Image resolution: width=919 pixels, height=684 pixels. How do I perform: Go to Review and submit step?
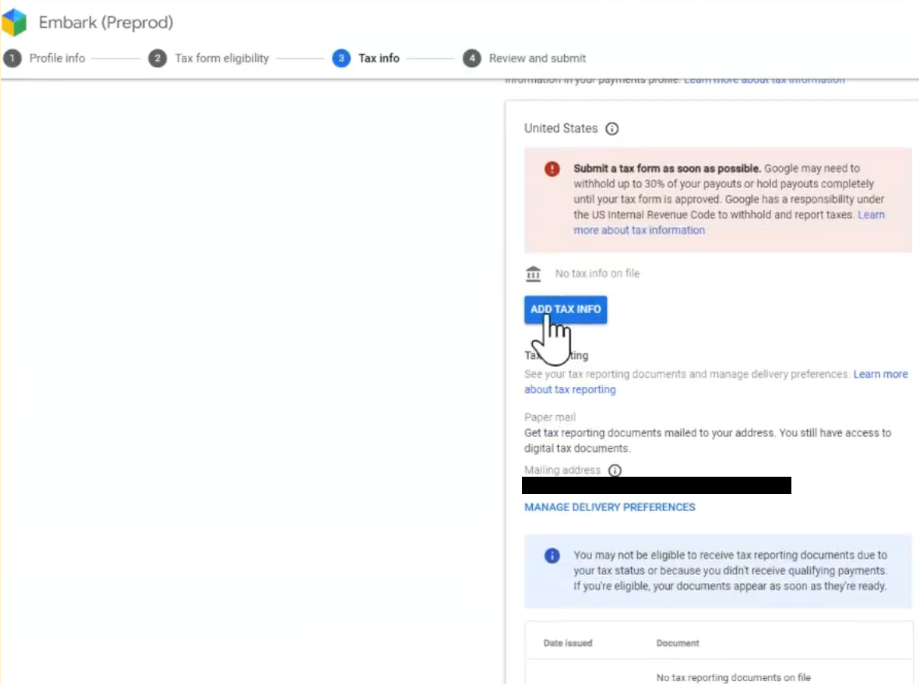point(537,59)
